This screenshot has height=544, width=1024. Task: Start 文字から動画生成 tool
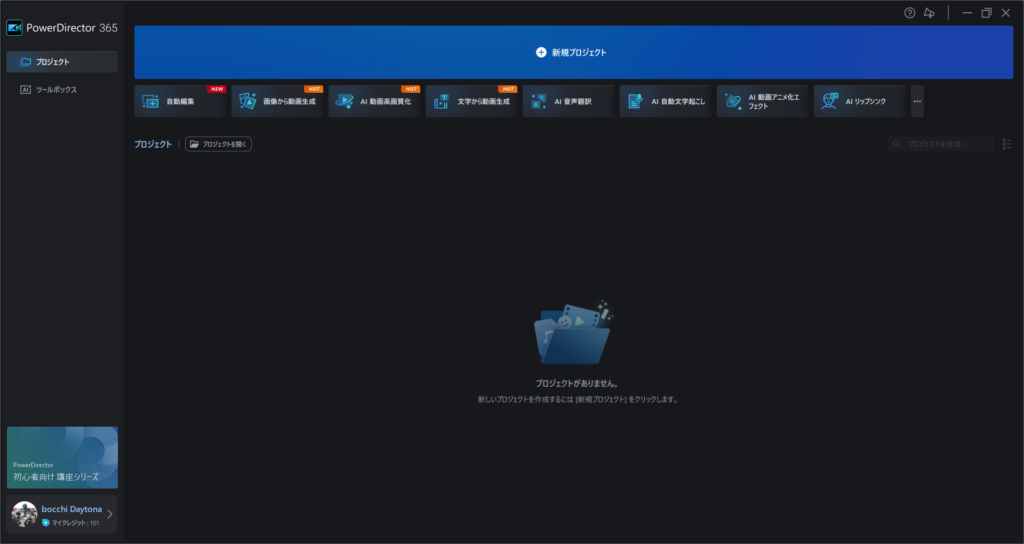[x=472, y=101]
